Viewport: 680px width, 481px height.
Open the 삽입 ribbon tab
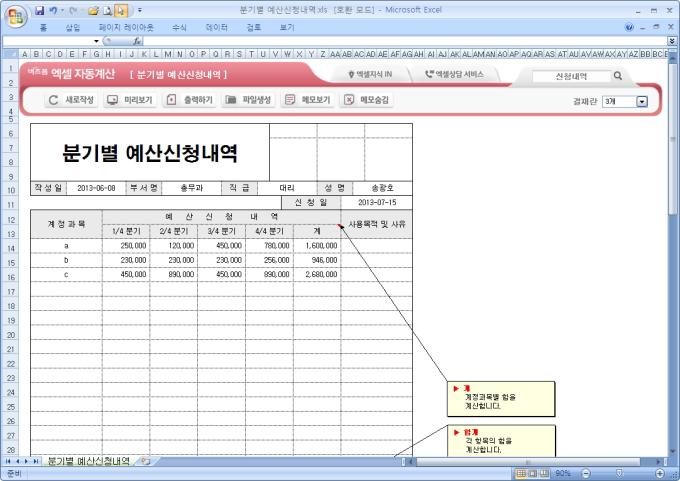pyautogui.click(x=73, y=28)
